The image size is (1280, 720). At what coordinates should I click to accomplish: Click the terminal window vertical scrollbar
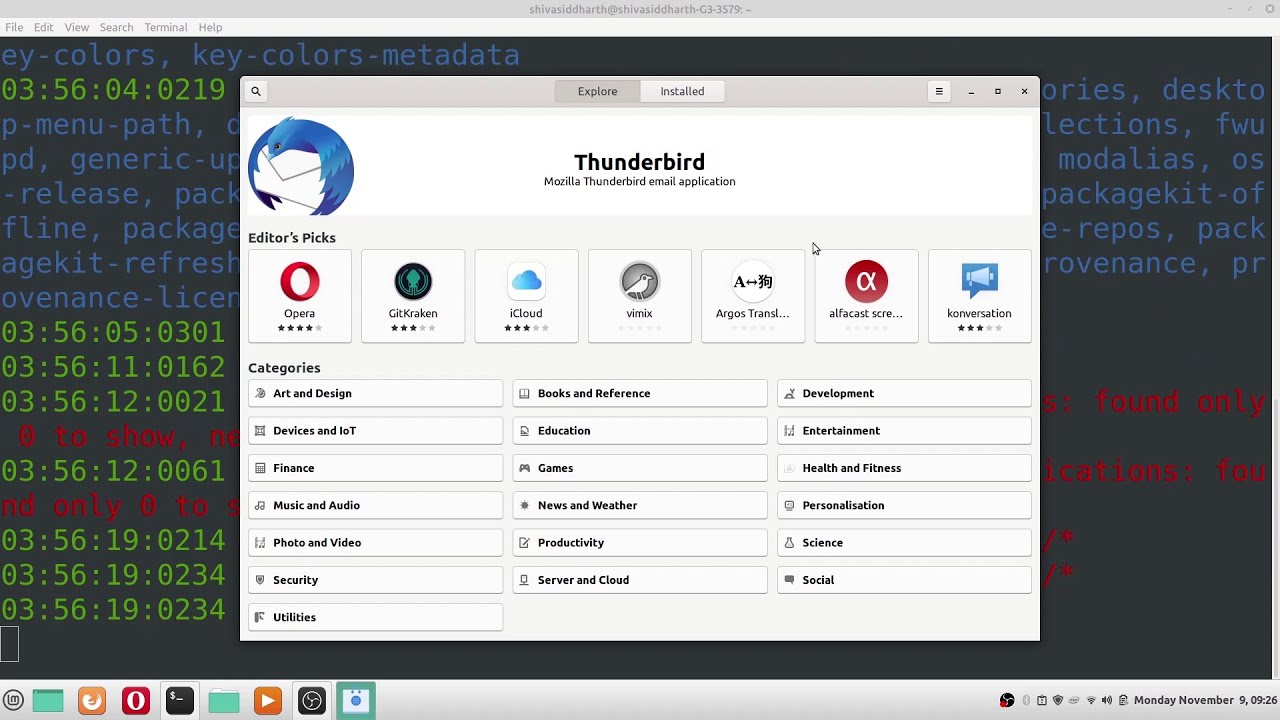[1275, 540]
